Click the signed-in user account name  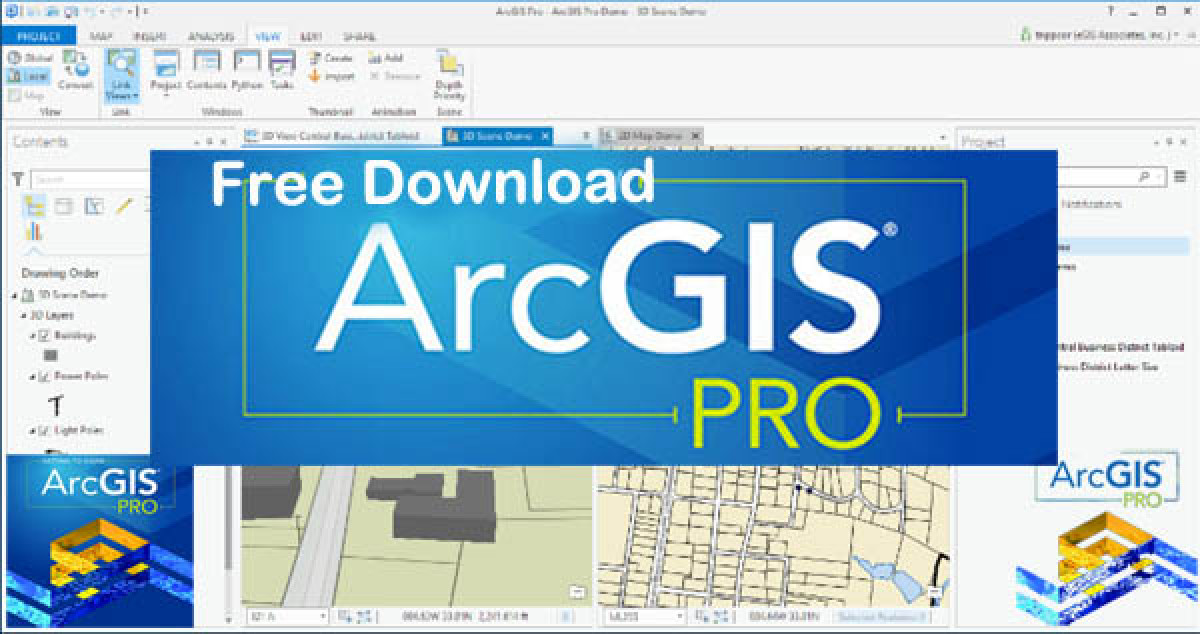(x=1105, y=34)
